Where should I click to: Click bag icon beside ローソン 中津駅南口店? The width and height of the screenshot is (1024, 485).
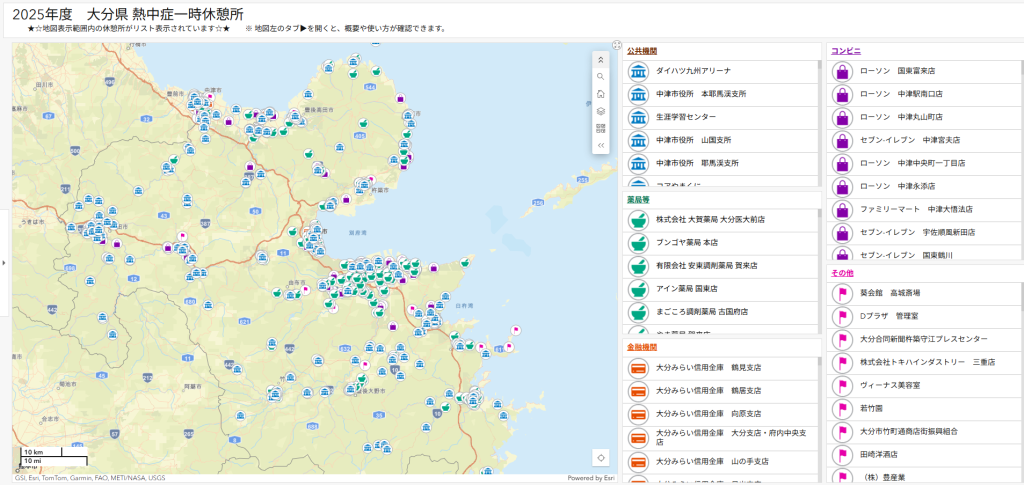[842, 94]
